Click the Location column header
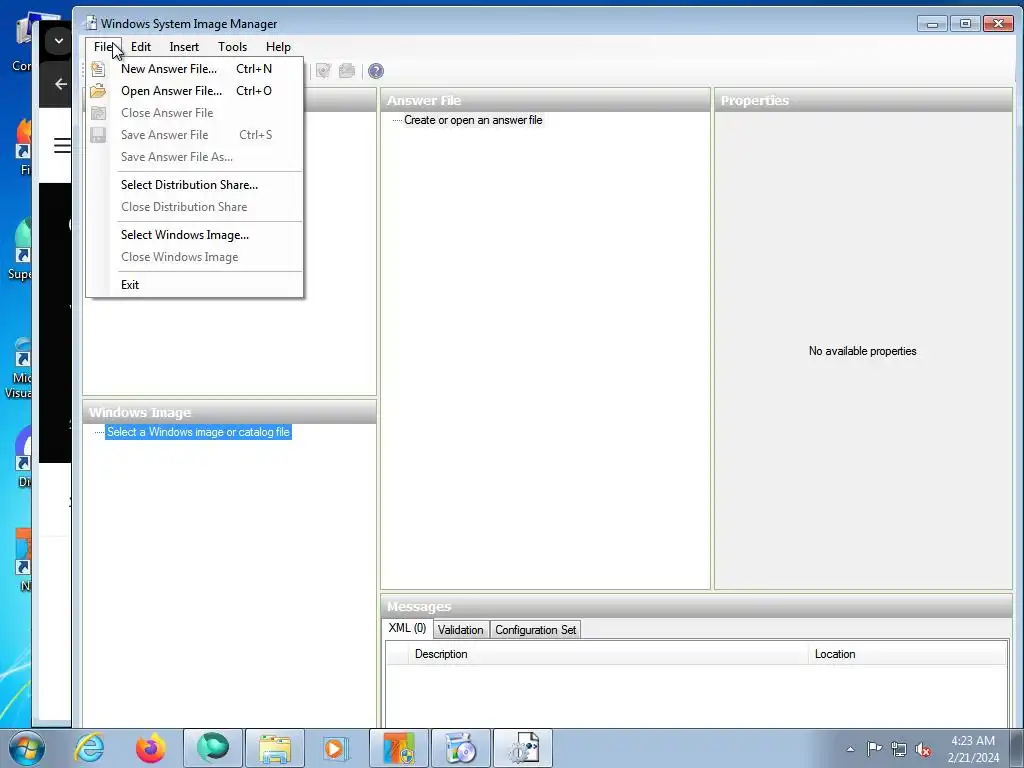 tap(908, 654)
